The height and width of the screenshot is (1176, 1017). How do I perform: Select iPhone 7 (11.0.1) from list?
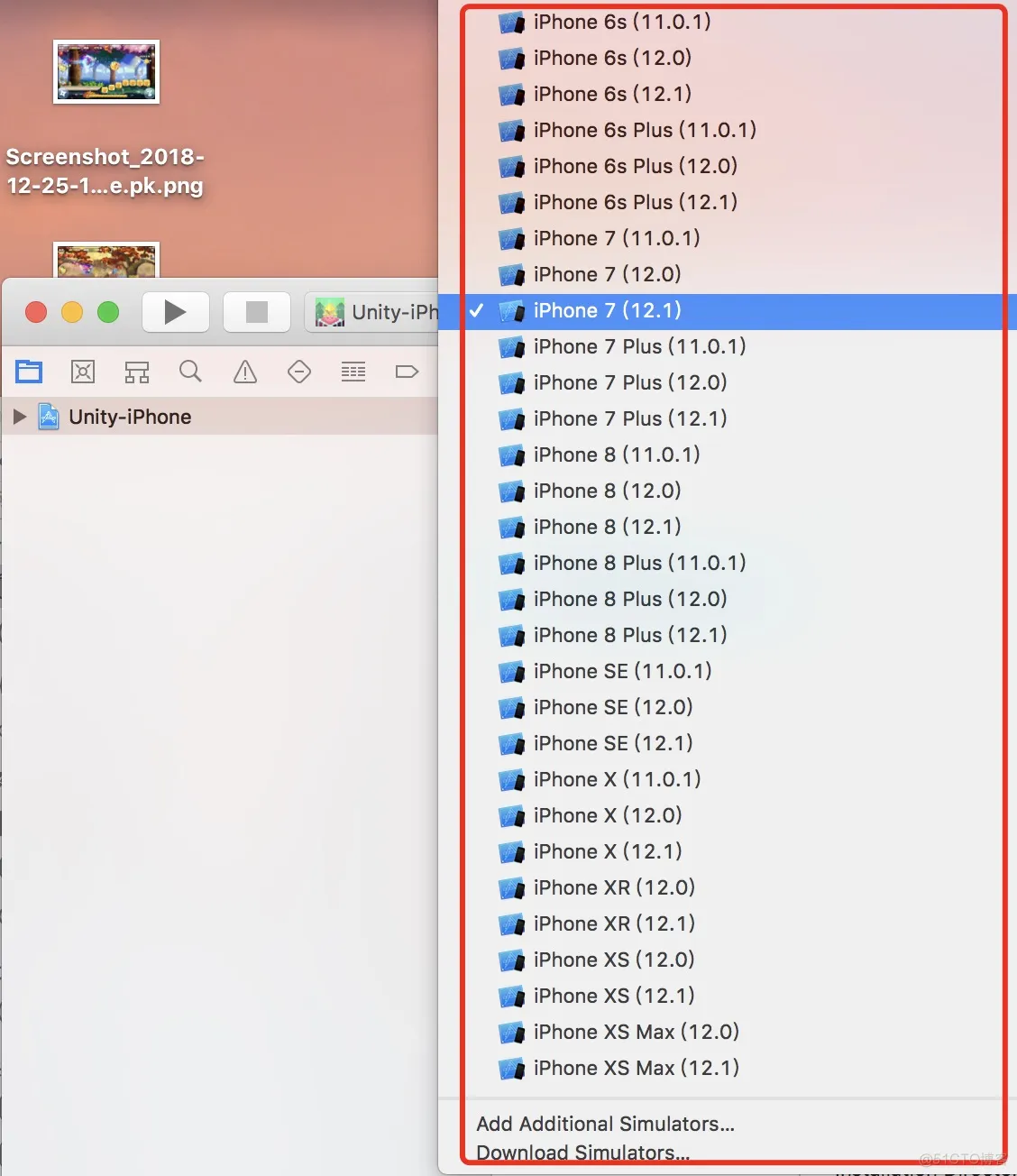point(728,238)
